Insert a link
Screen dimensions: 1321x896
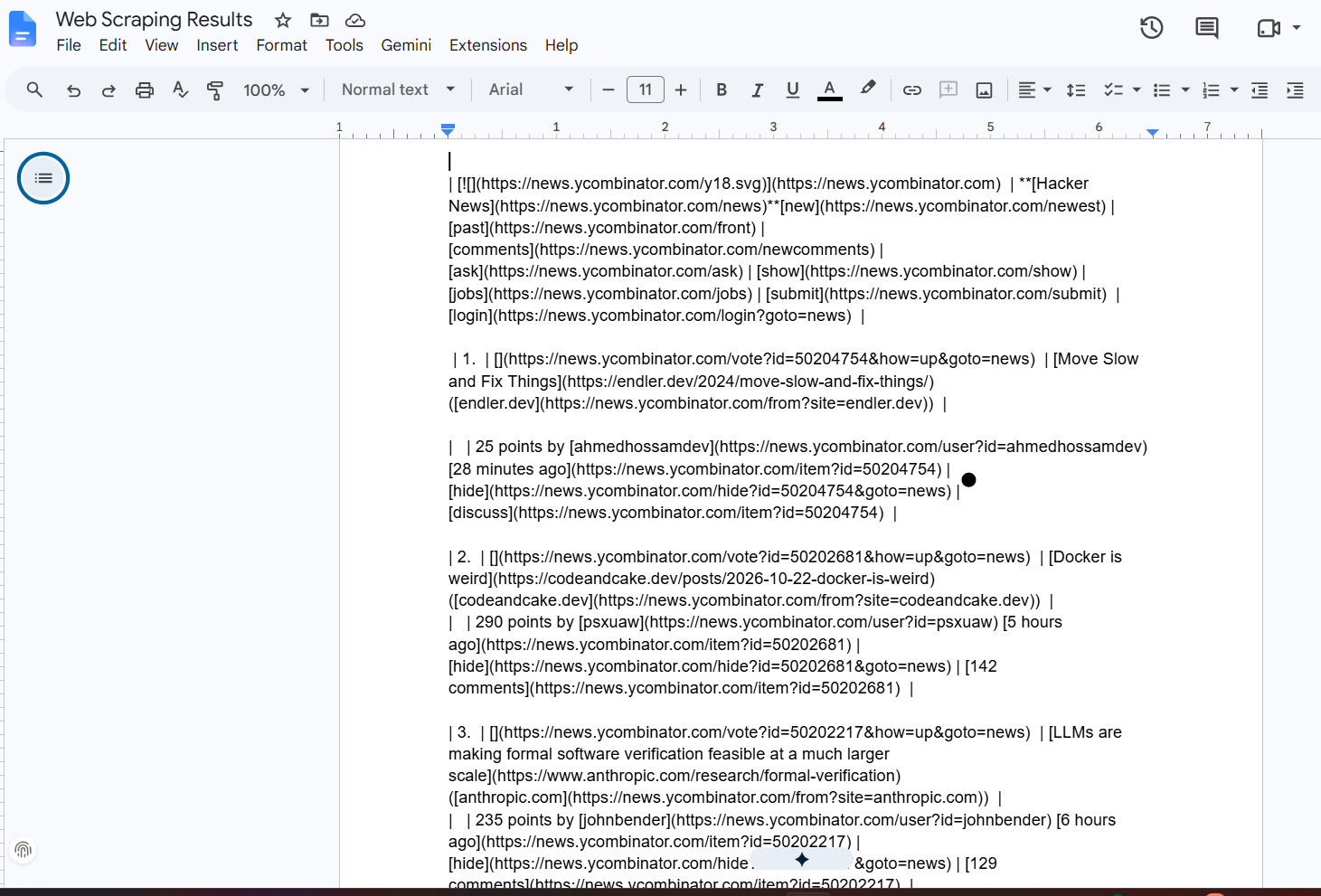pos(912,90)
